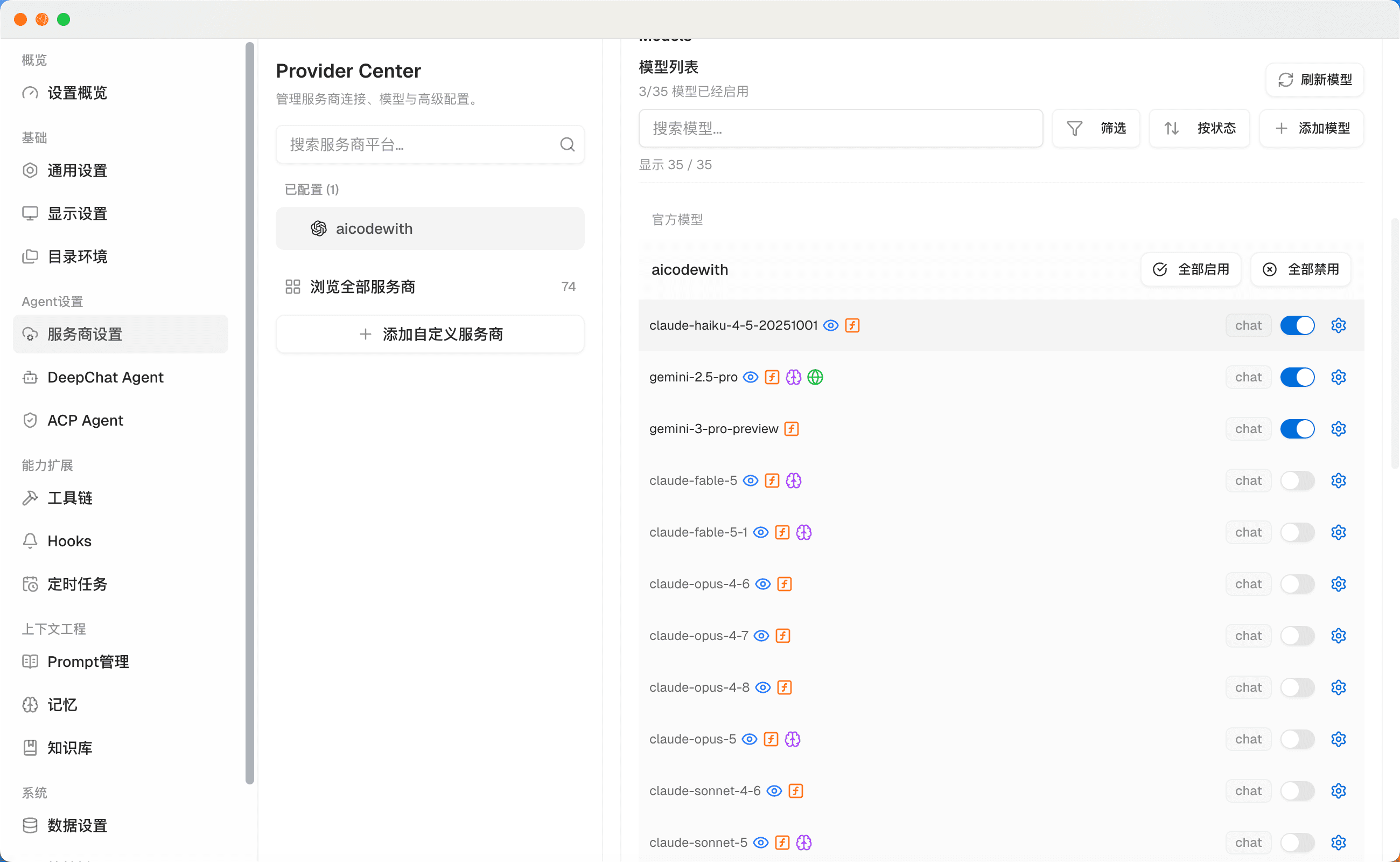Open 知识库 in the sidebar

(120, 747)
